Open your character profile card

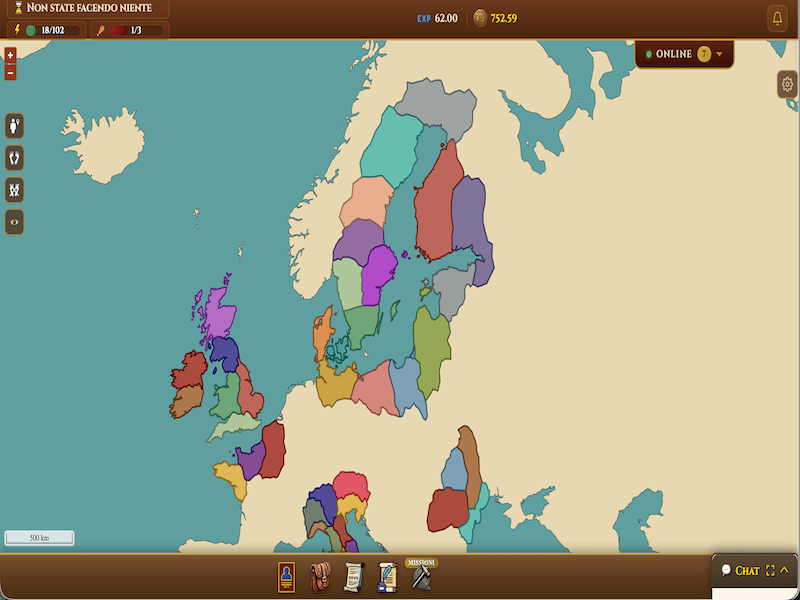pyautogui.click(x=284, y=575)
